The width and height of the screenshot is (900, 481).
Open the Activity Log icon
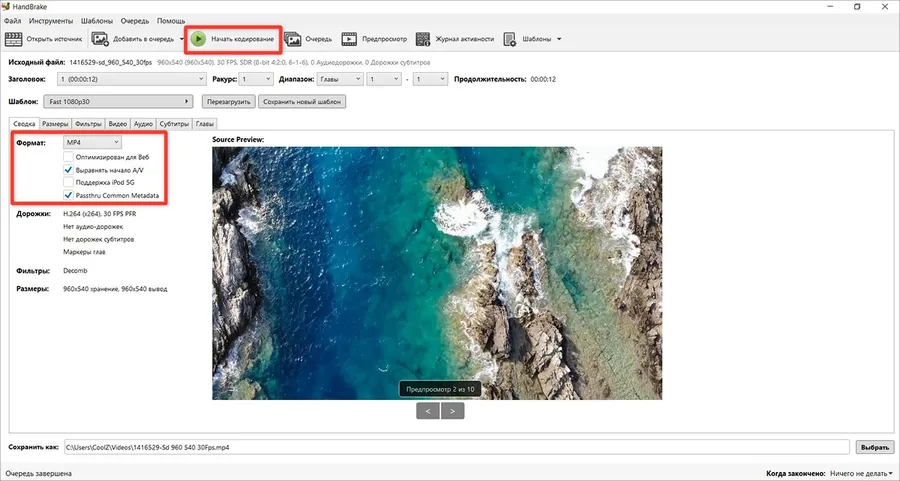(x=423, y=39)
